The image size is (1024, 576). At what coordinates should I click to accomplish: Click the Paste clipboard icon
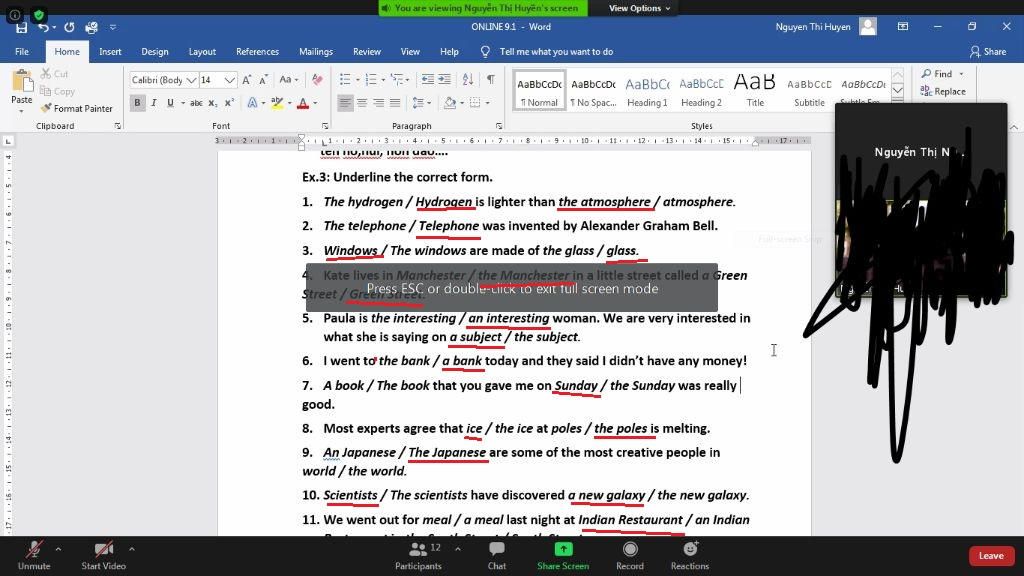[x=22, y=82]
